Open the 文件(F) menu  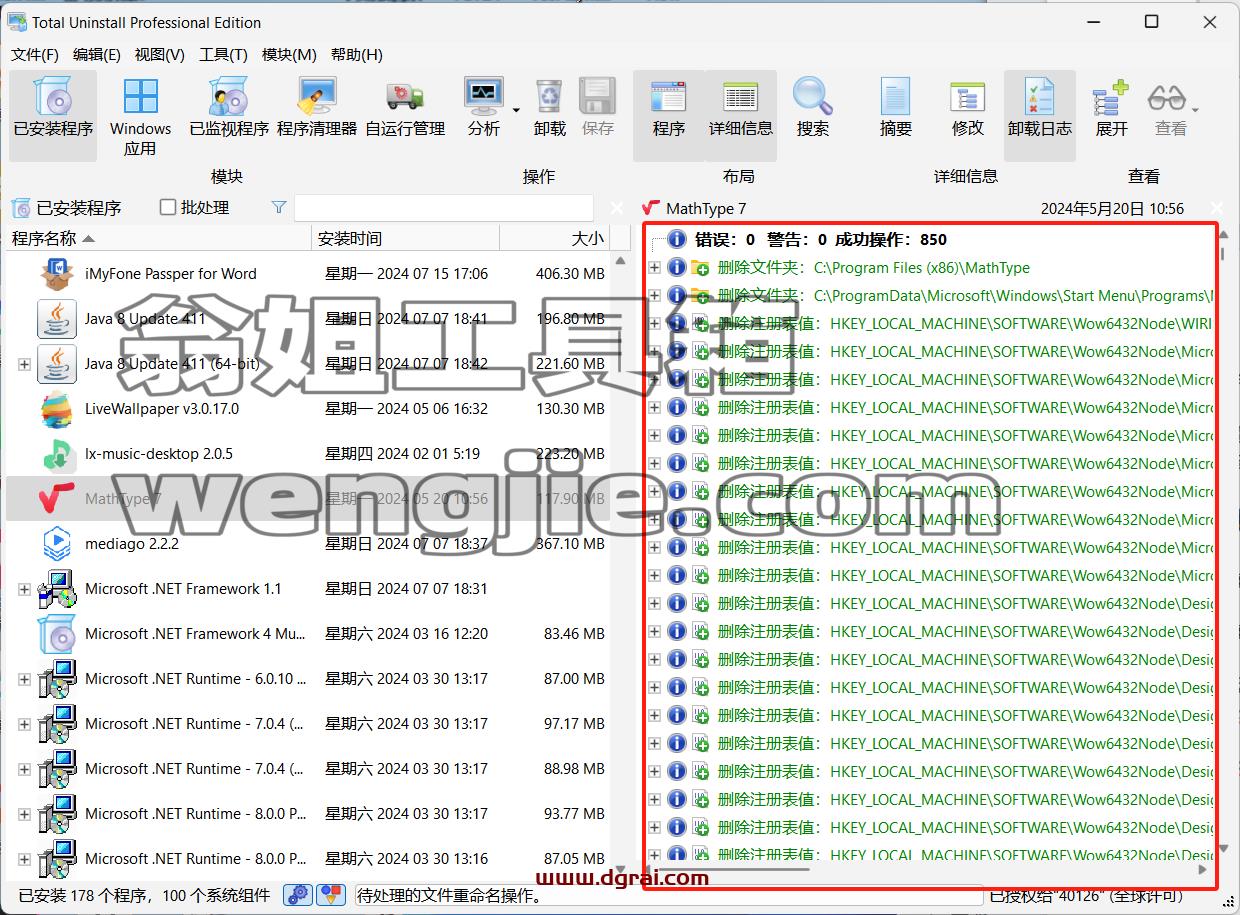pyautogui.click(x=35, y=55)
